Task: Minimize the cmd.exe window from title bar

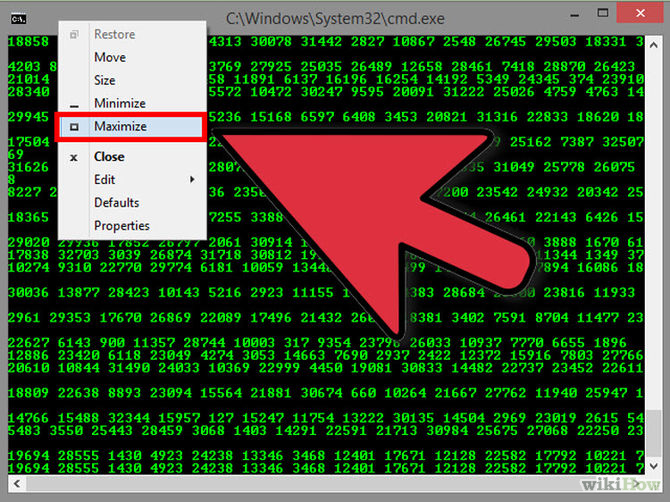Action: [575, 15]
